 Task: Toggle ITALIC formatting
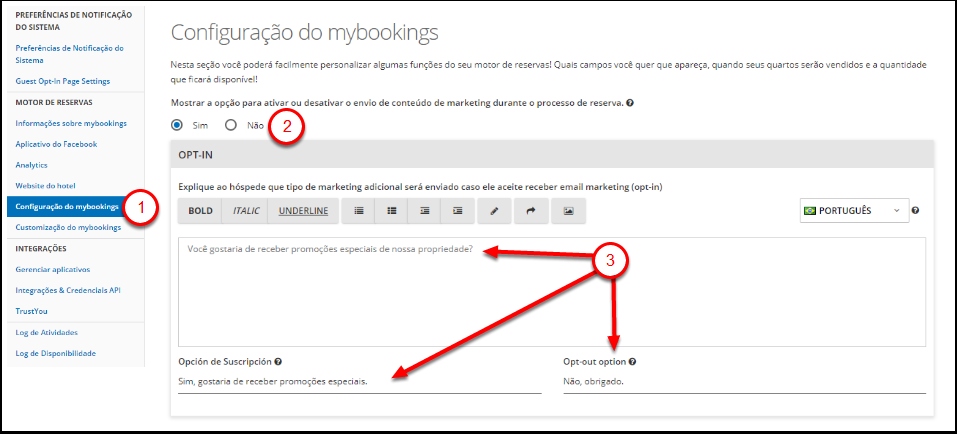coord(246,211)
